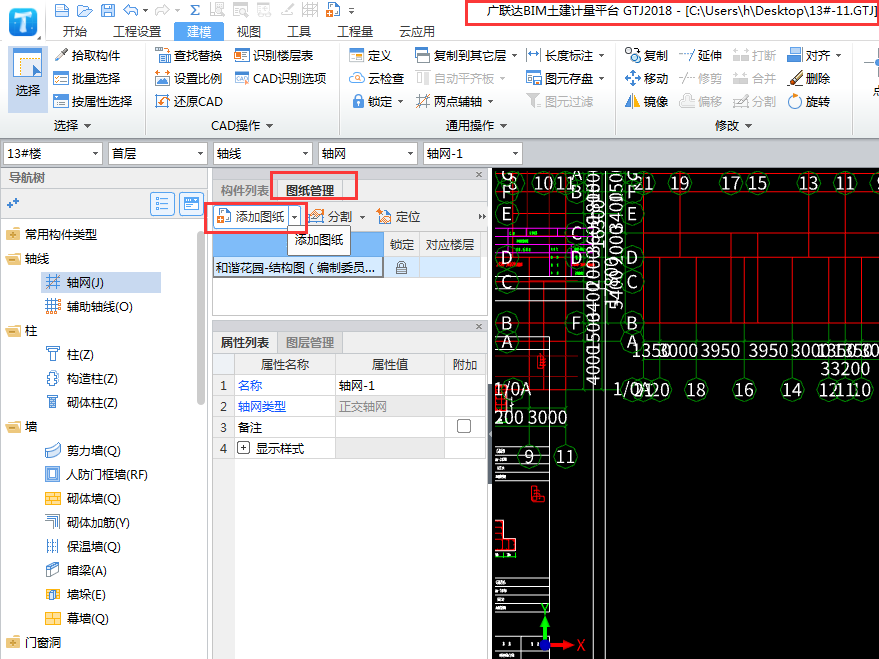Click 批量选择 batch select tool
The image size is (879, 659).
87,78
